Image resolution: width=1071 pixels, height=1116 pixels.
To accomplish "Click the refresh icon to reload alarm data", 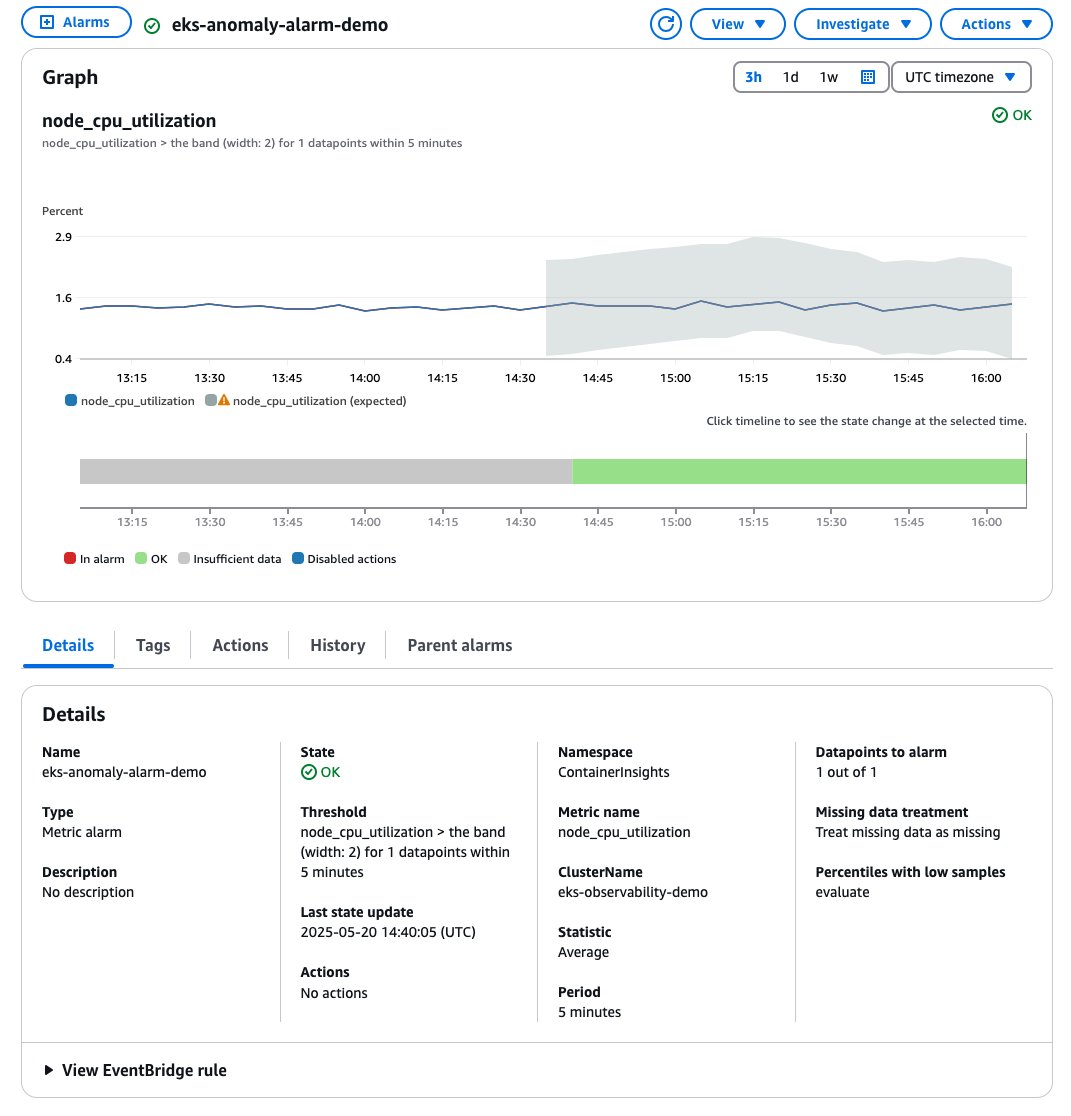I will tap(666, 22).
